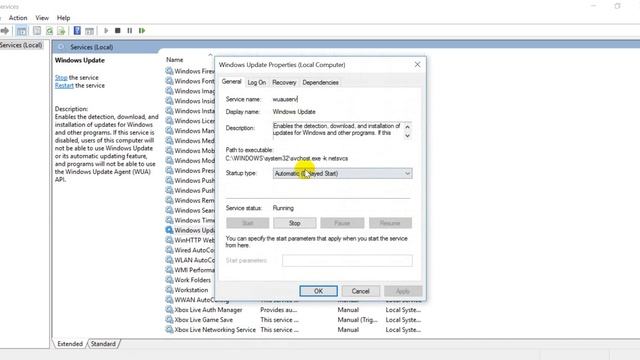
Task: Select the gear icon beside Xbox Live Game Save
Action: (169, 319)
